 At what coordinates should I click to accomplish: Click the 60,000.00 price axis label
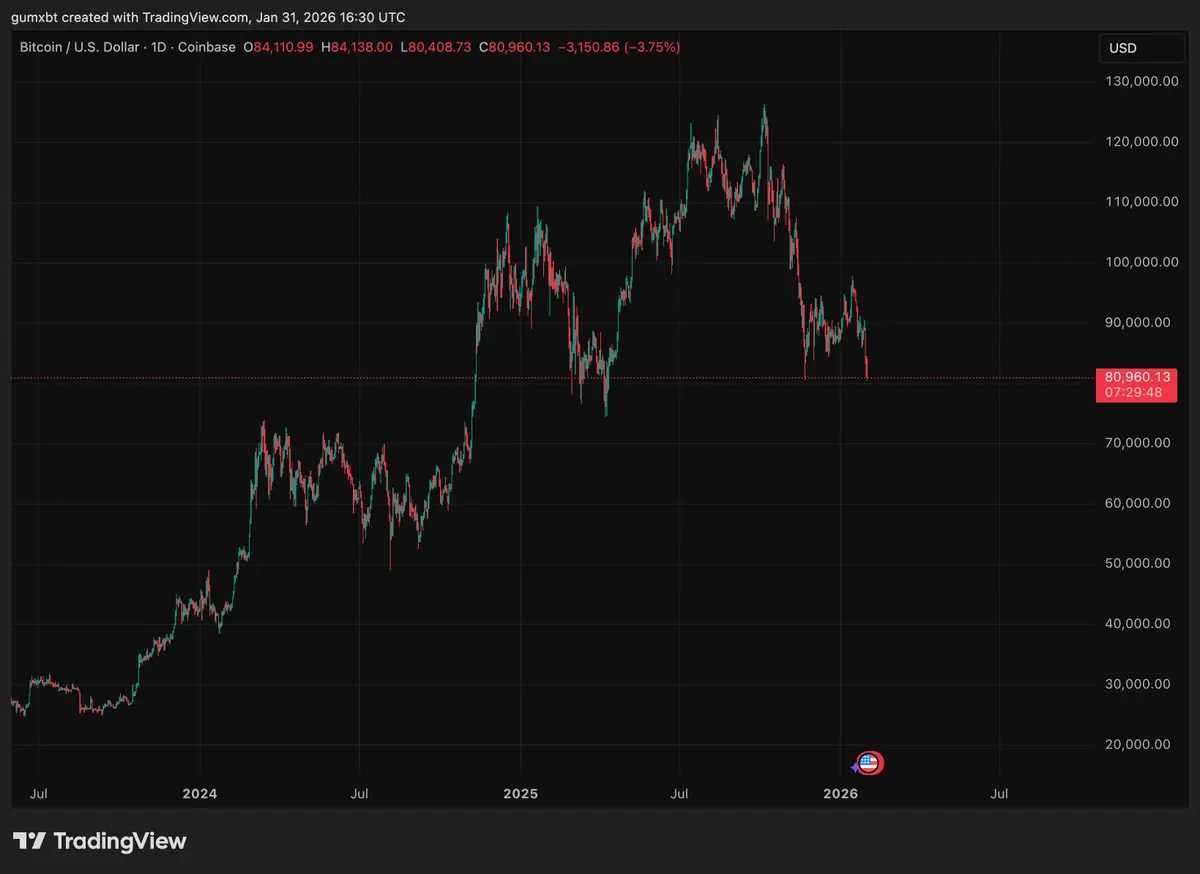coord(1138,503)
